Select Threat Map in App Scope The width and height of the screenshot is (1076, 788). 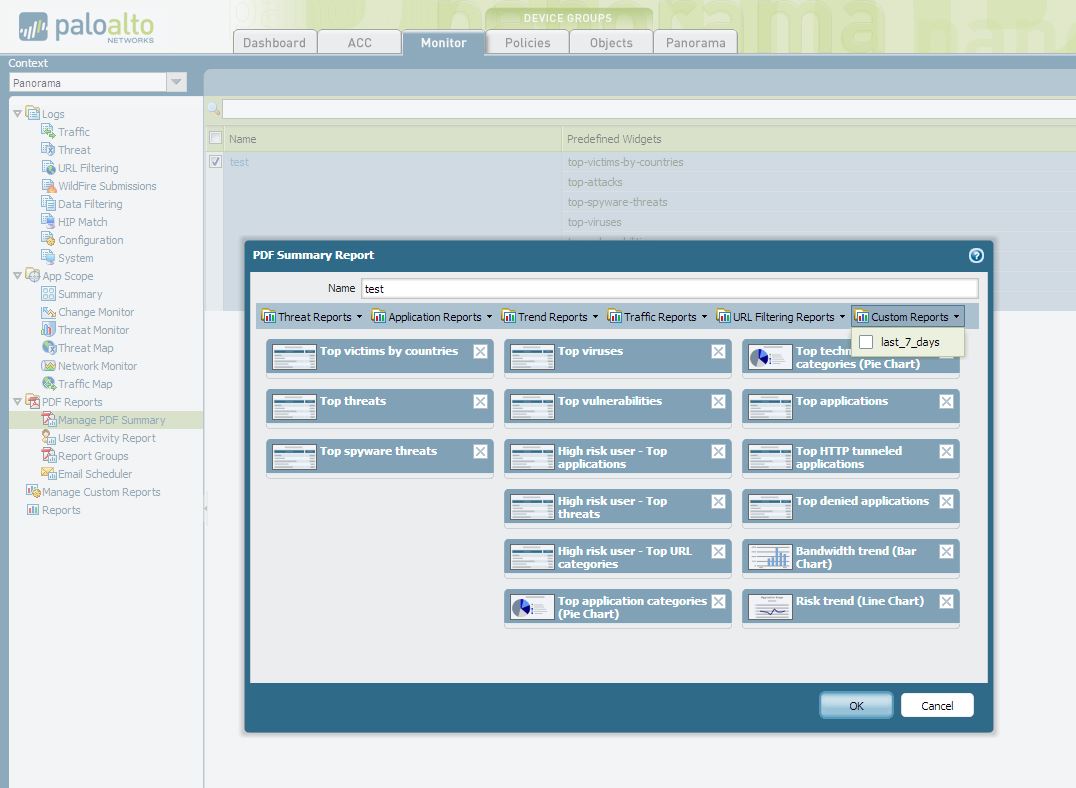[x=85, y=348]
